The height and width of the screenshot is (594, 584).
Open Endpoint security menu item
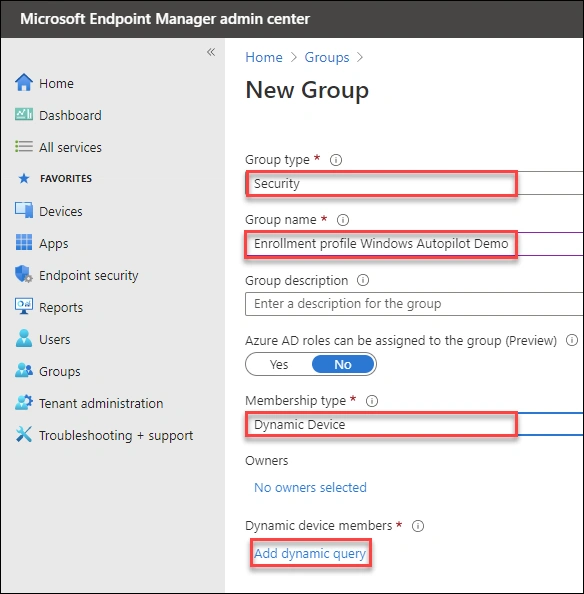(88, 275)
